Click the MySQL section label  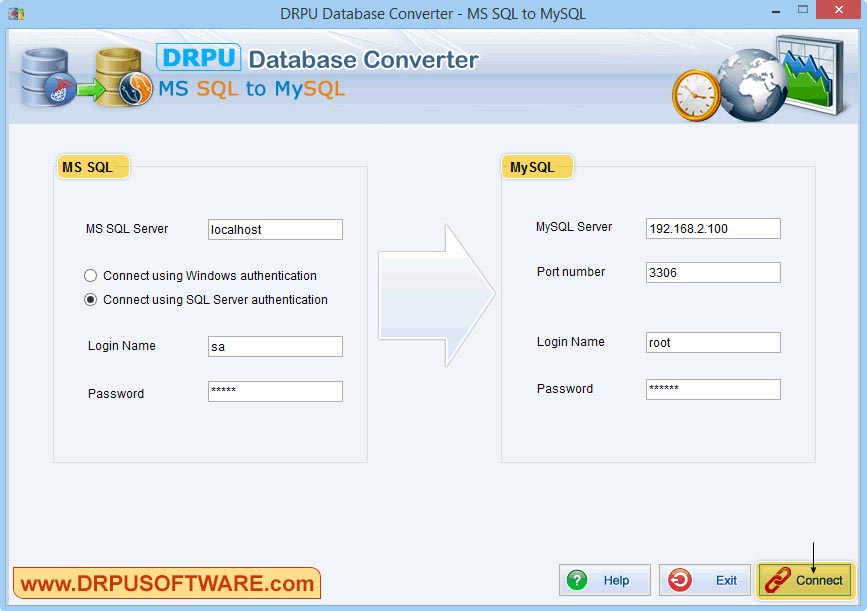(x=536, y=167)
